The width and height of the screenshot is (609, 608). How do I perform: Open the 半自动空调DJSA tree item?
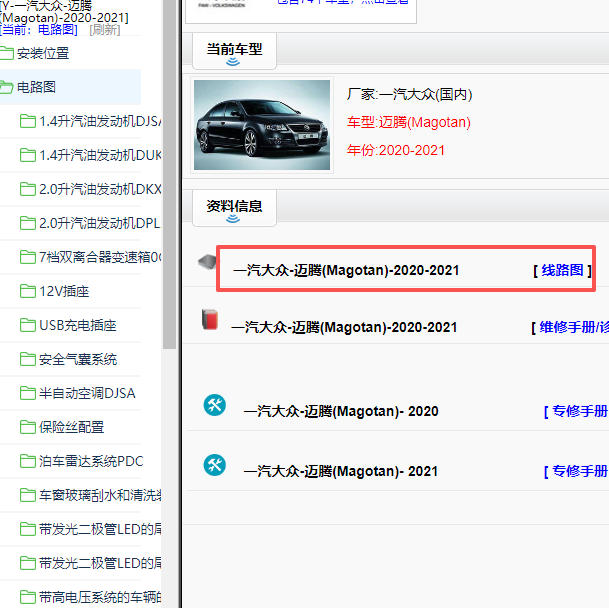point(87,393)
